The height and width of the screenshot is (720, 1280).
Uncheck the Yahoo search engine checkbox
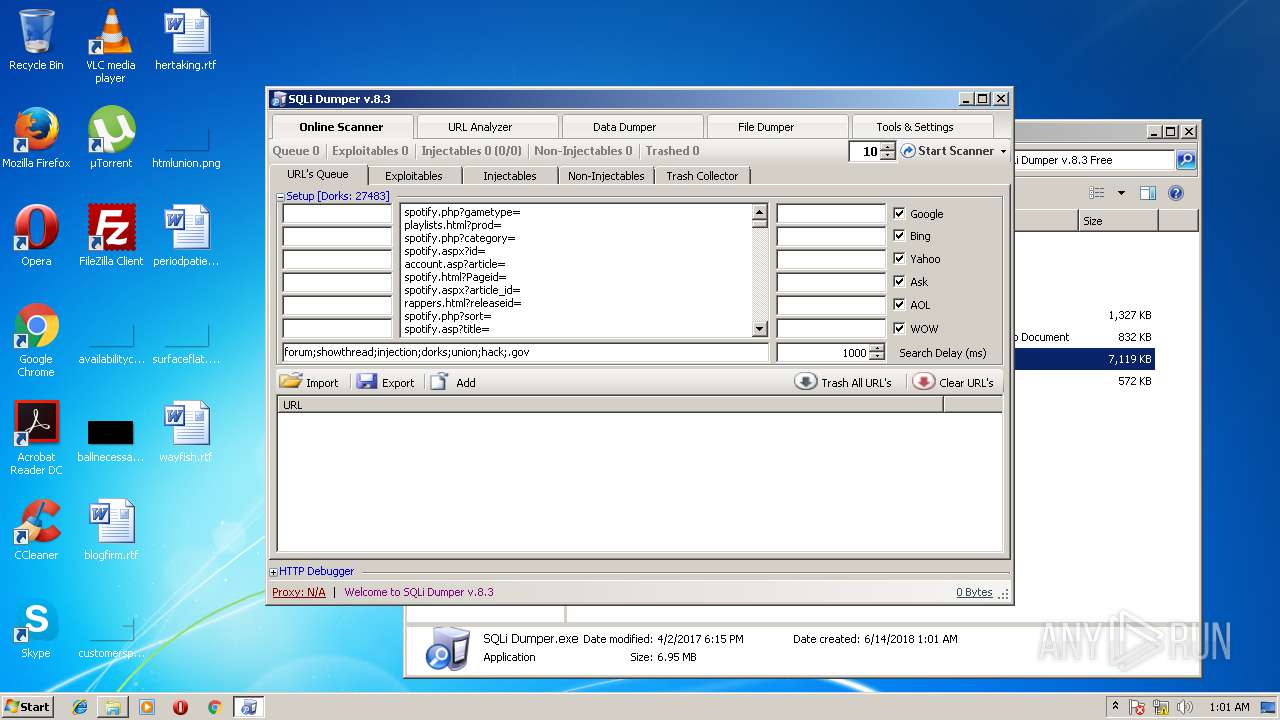coord(899,258)
